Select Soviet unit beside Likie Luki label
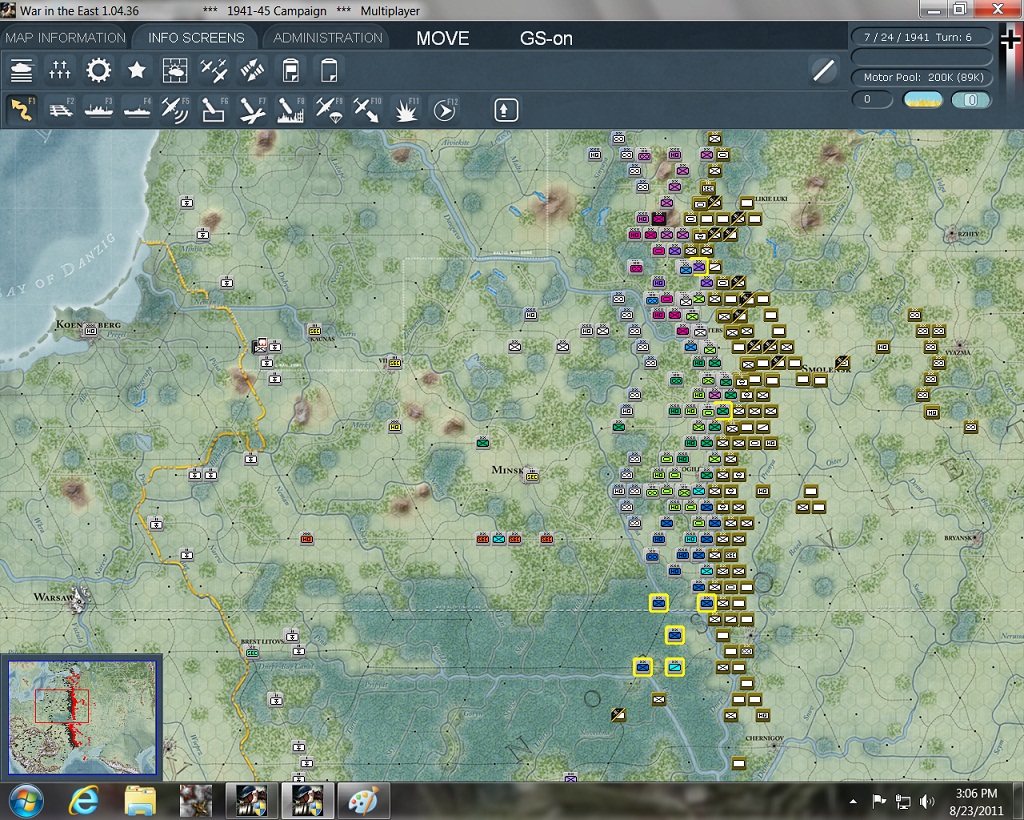 pyautogui.click(x=746, y=204)
